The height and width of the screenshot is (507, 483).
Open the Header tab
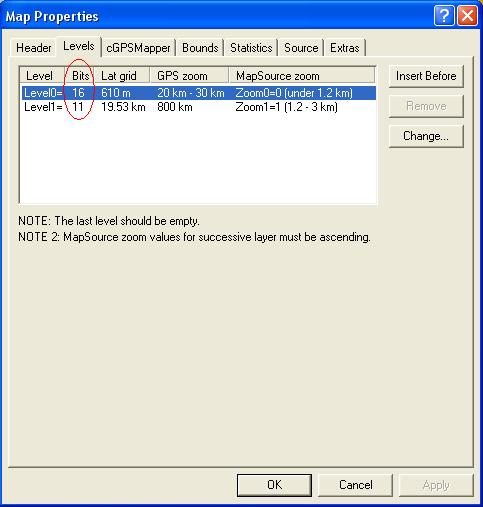coord(33,48)
